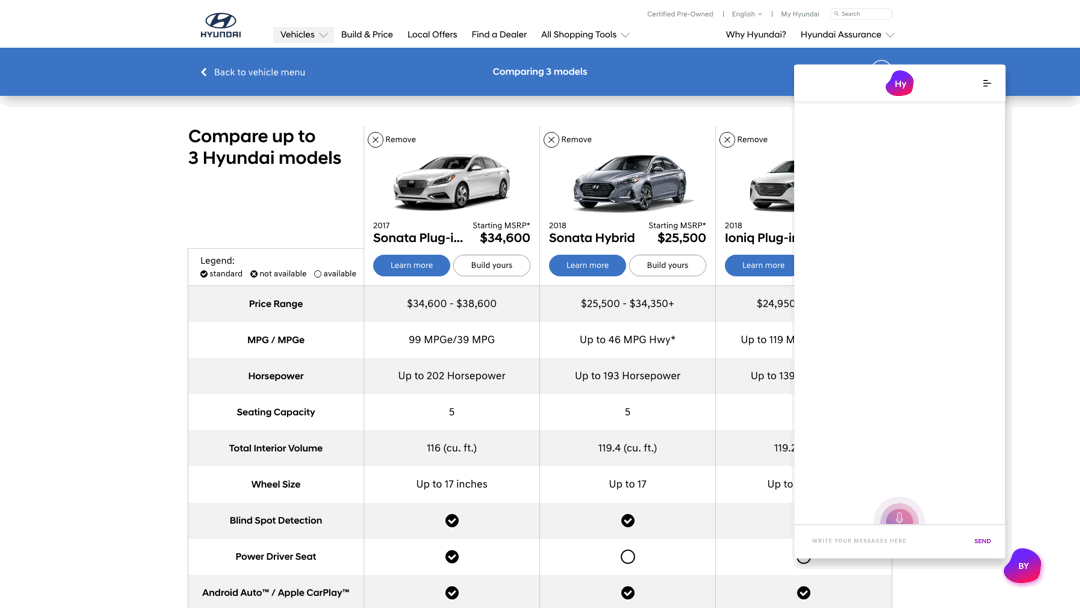This screenshot has width=1080, height=608.
Task: Select 'Up to 46 MPG Hwy*' cell
Action: tap(627, 339)
